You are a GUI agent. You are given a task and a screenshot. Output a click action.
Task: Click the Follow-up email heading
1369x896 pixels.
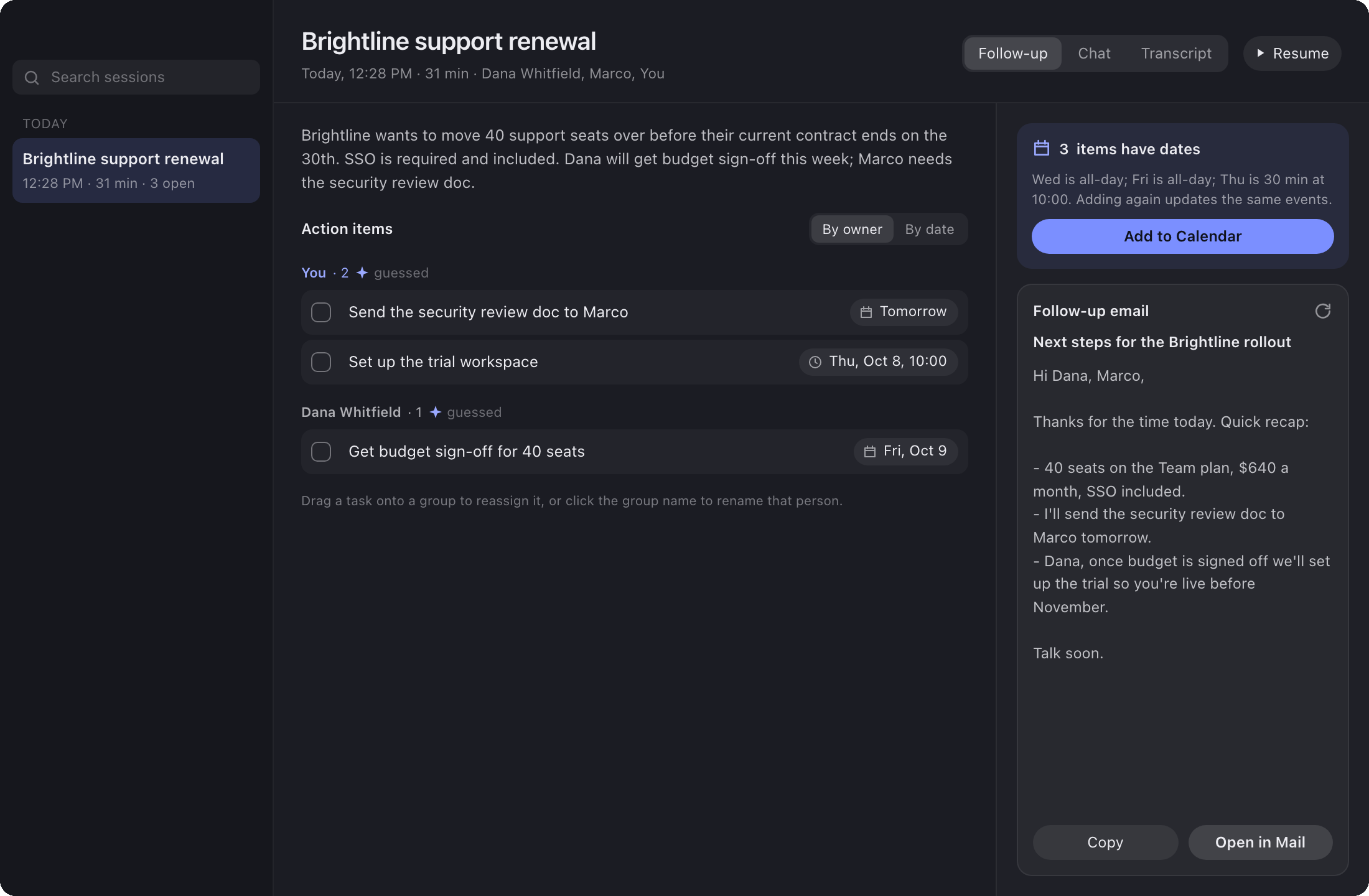(1091, 311)
